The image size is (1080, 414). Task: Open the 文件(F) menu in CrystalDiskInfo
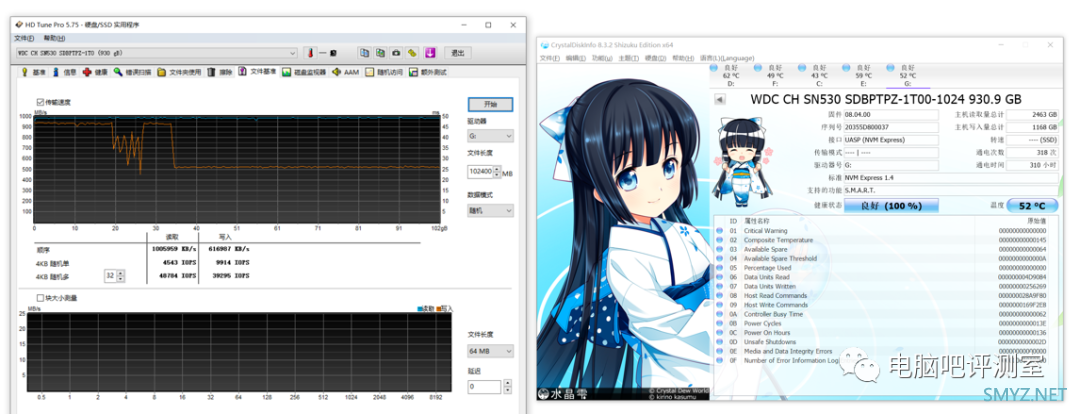point(550,58)
